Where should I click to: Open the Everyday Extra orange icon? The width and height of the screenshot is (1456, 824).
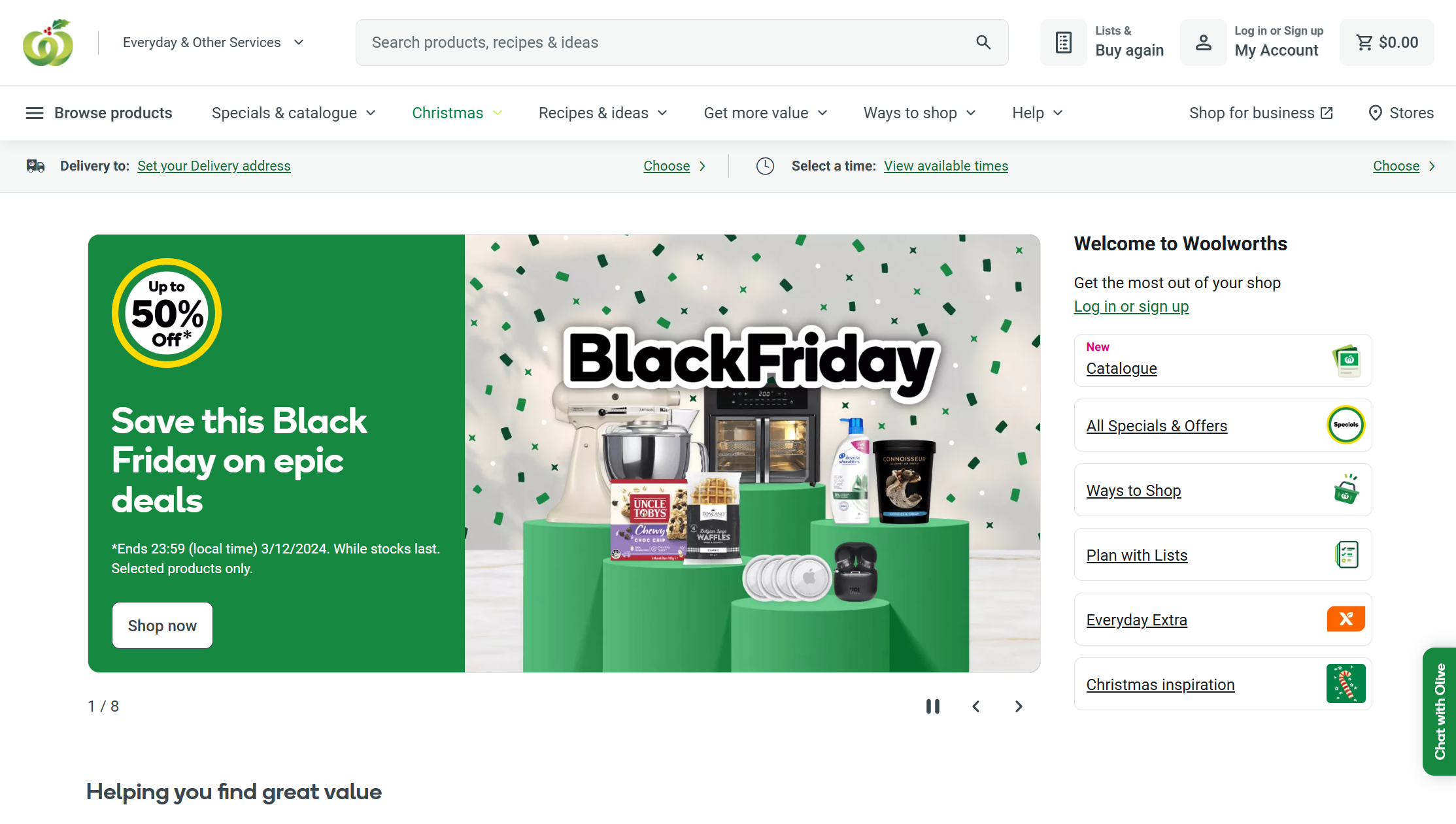(x=1346, y=619)
